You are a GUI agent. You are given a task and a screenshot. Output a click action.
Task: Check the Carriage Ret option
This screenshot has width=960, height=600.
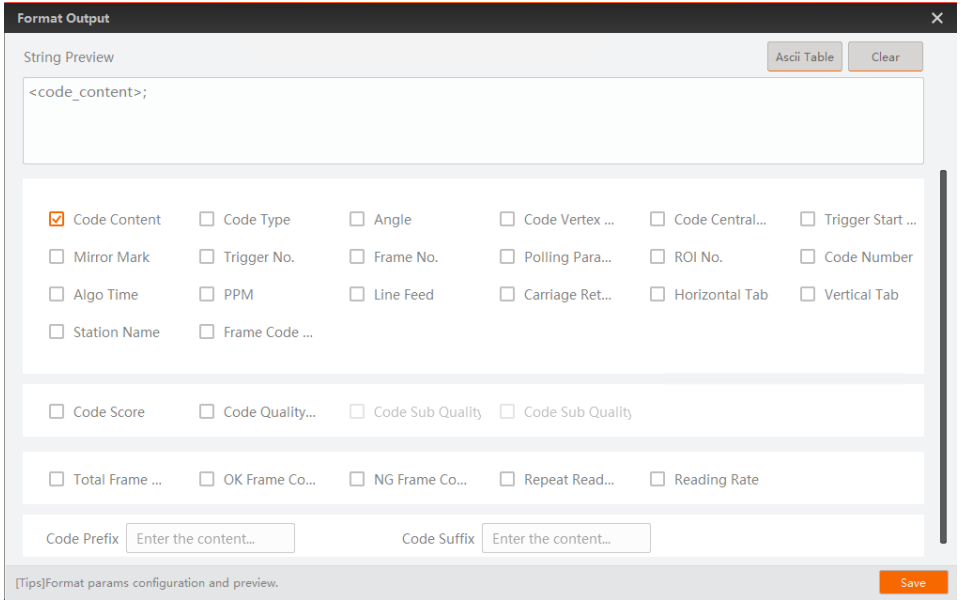click(507, 294)
